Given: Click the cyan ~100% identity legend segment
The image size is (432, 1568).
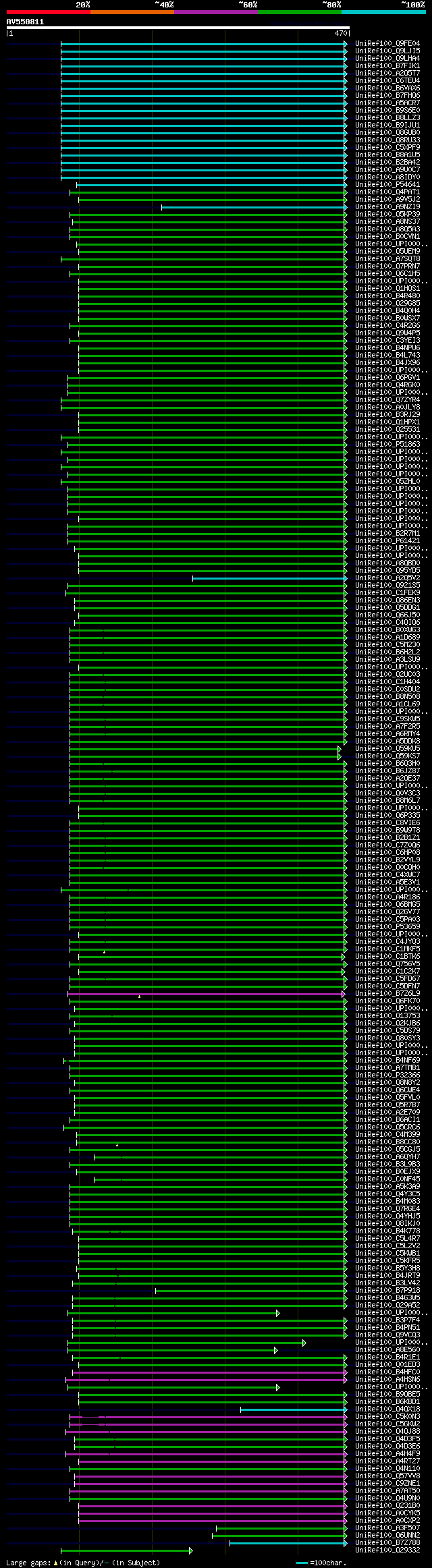Looking at the screenshot, I should [x=383, y=11].
